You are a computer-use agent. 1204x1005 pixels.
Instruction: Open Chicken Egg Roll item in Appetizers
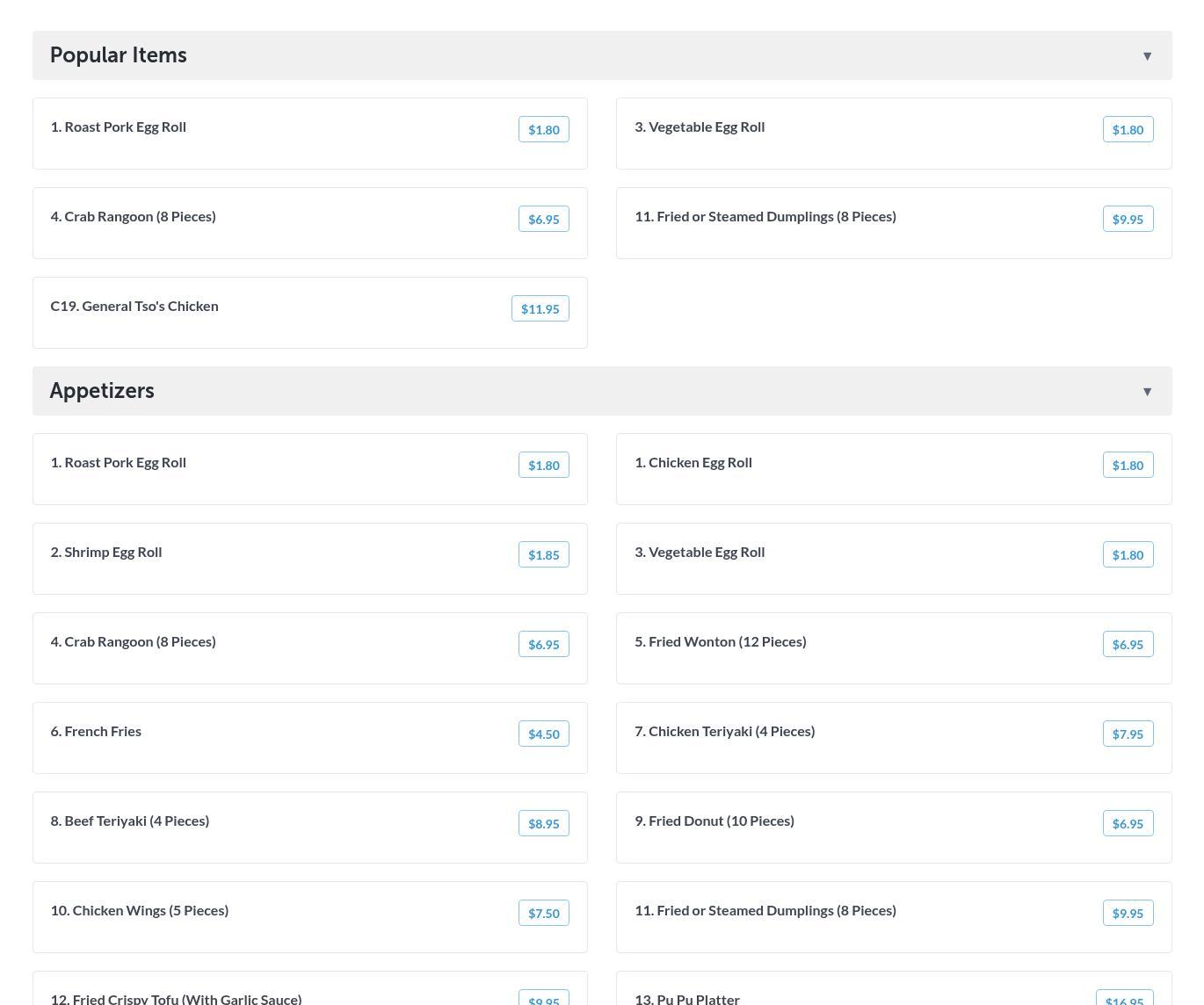point(700,463)
